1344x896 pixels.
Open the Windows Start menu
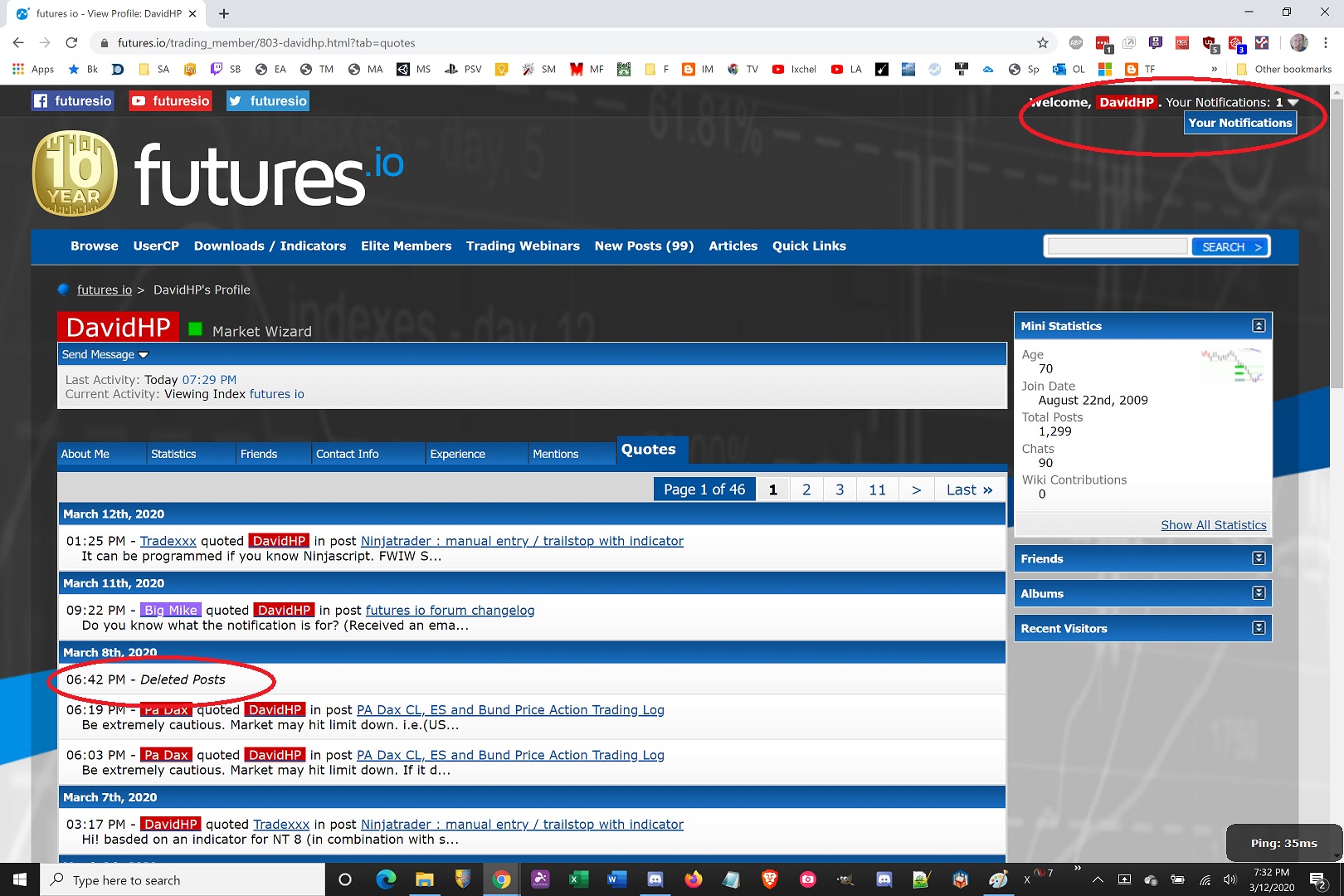20,879
